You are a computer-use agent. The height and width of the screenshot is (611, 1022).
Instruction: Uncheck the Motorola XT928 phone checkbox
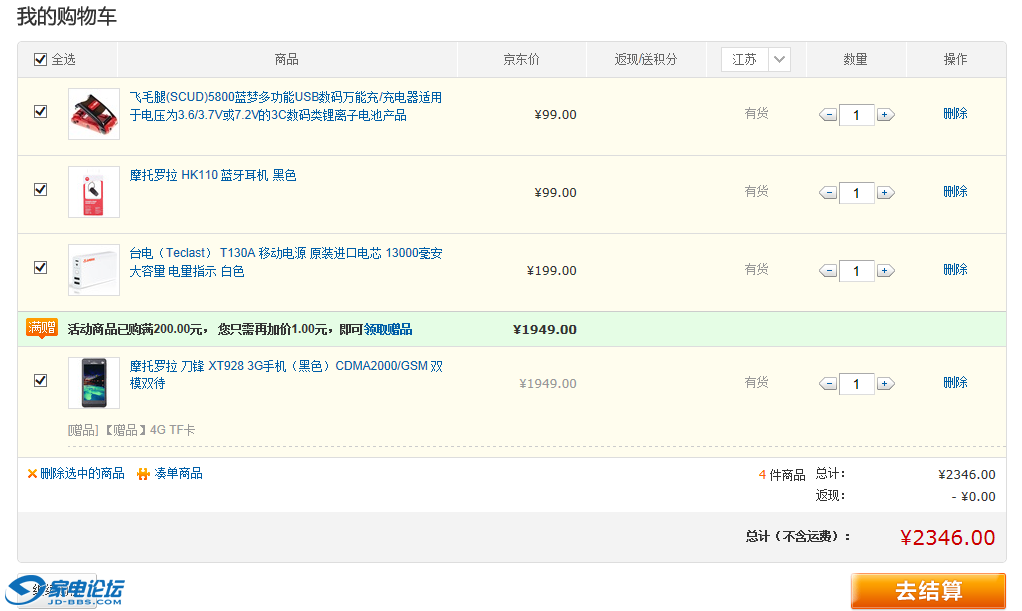tap(40, 380)
